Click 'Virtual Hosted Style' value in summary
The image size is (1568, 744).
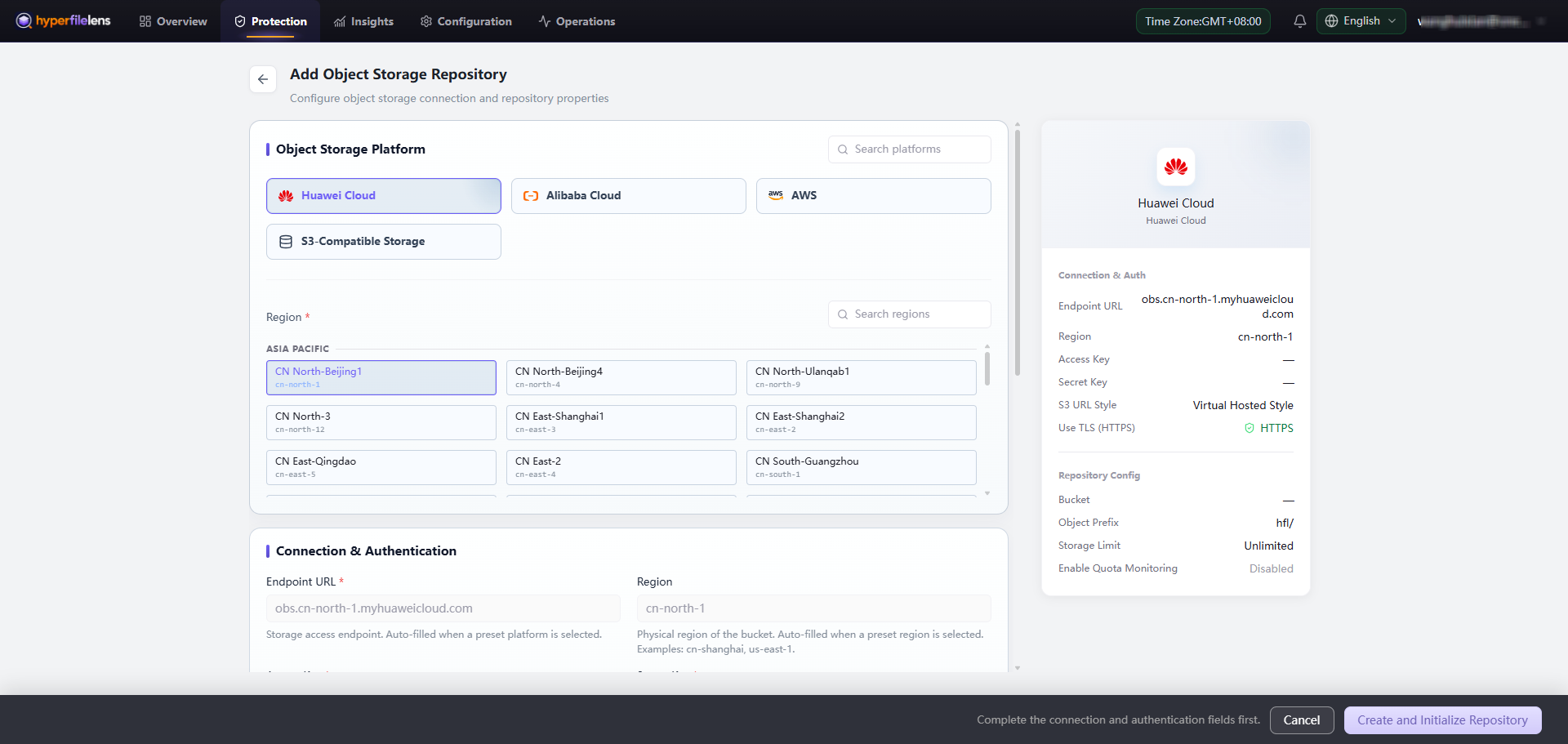[x=1243, y=405]
